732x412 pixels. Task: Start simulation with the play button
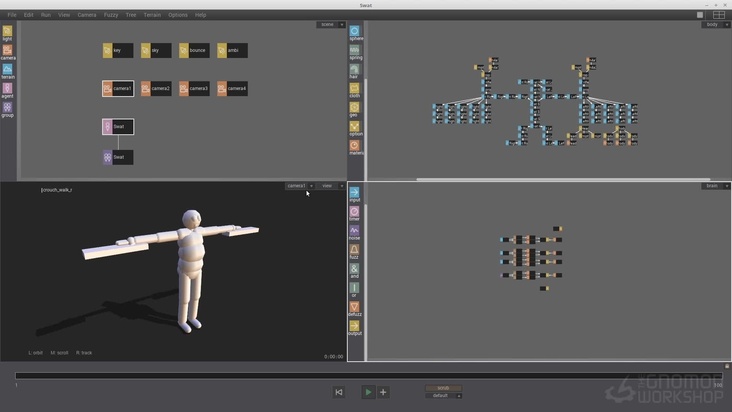point(368,392)
